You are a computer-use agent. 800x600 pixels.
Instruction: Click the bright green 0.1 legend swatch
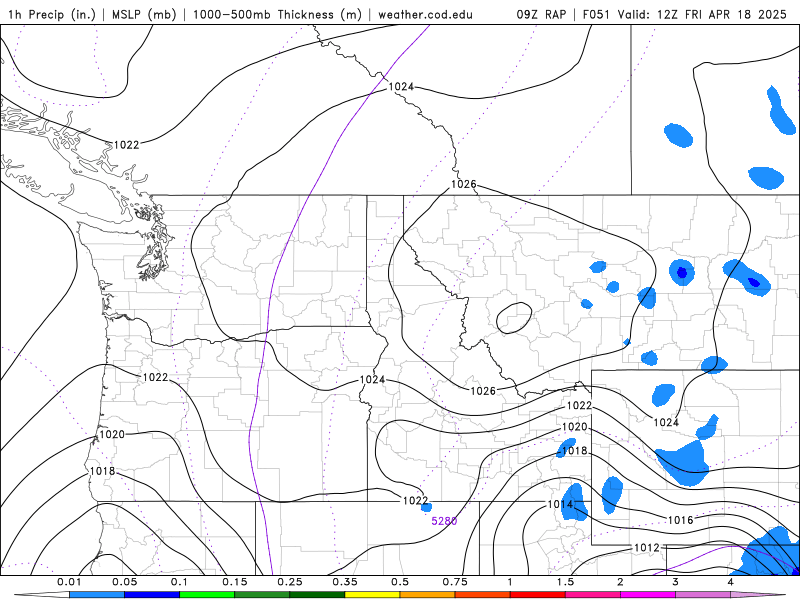click(207, 595)
